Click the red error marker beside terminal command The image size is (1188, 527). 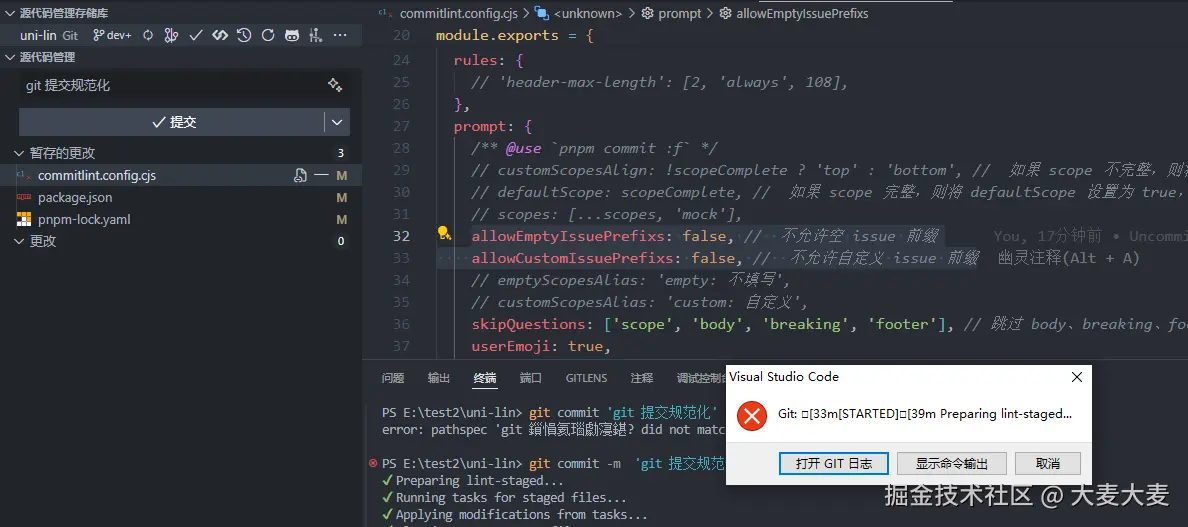coord(373,463)
